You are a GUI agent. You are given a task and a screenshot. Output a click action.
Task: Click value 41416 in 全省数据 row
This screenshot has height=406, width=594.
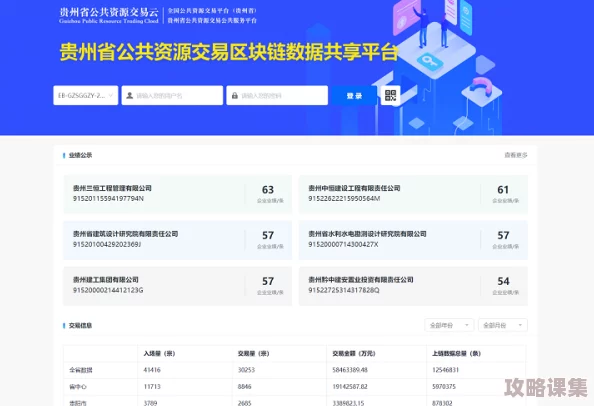tap(152, 370)
